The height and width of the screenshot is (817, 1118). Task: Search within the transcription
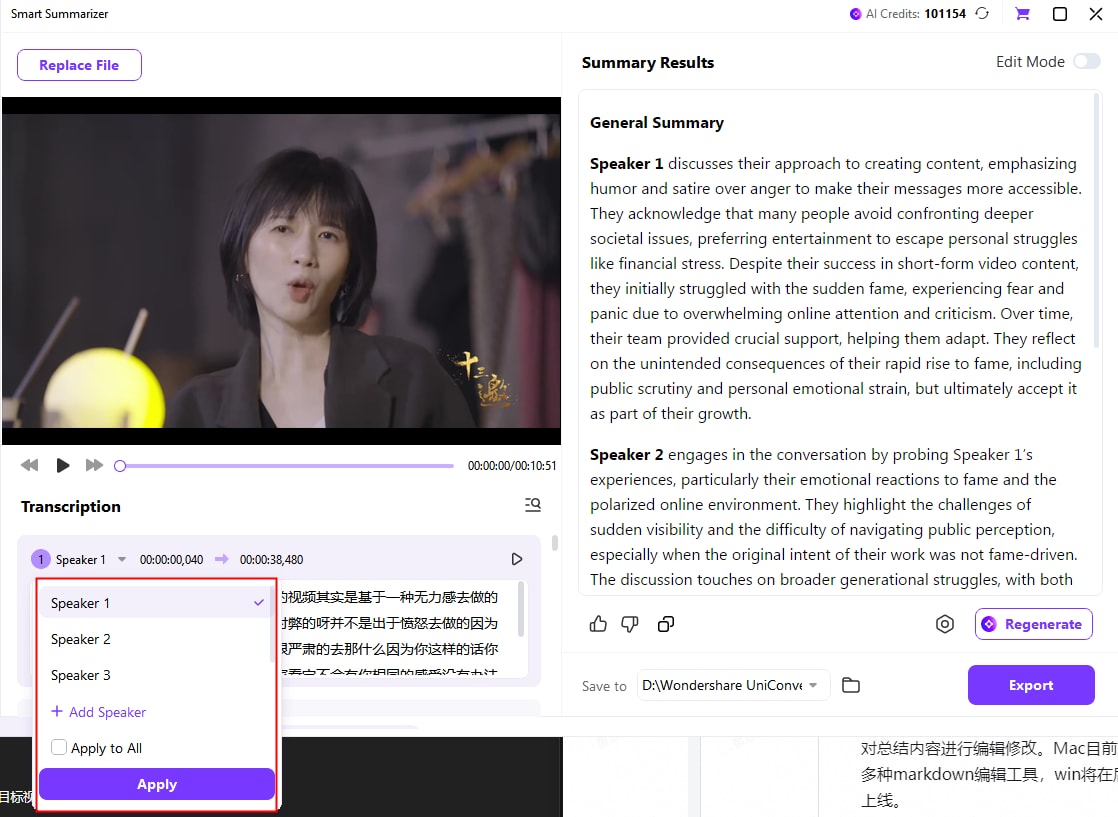click(x=533, y=505)
